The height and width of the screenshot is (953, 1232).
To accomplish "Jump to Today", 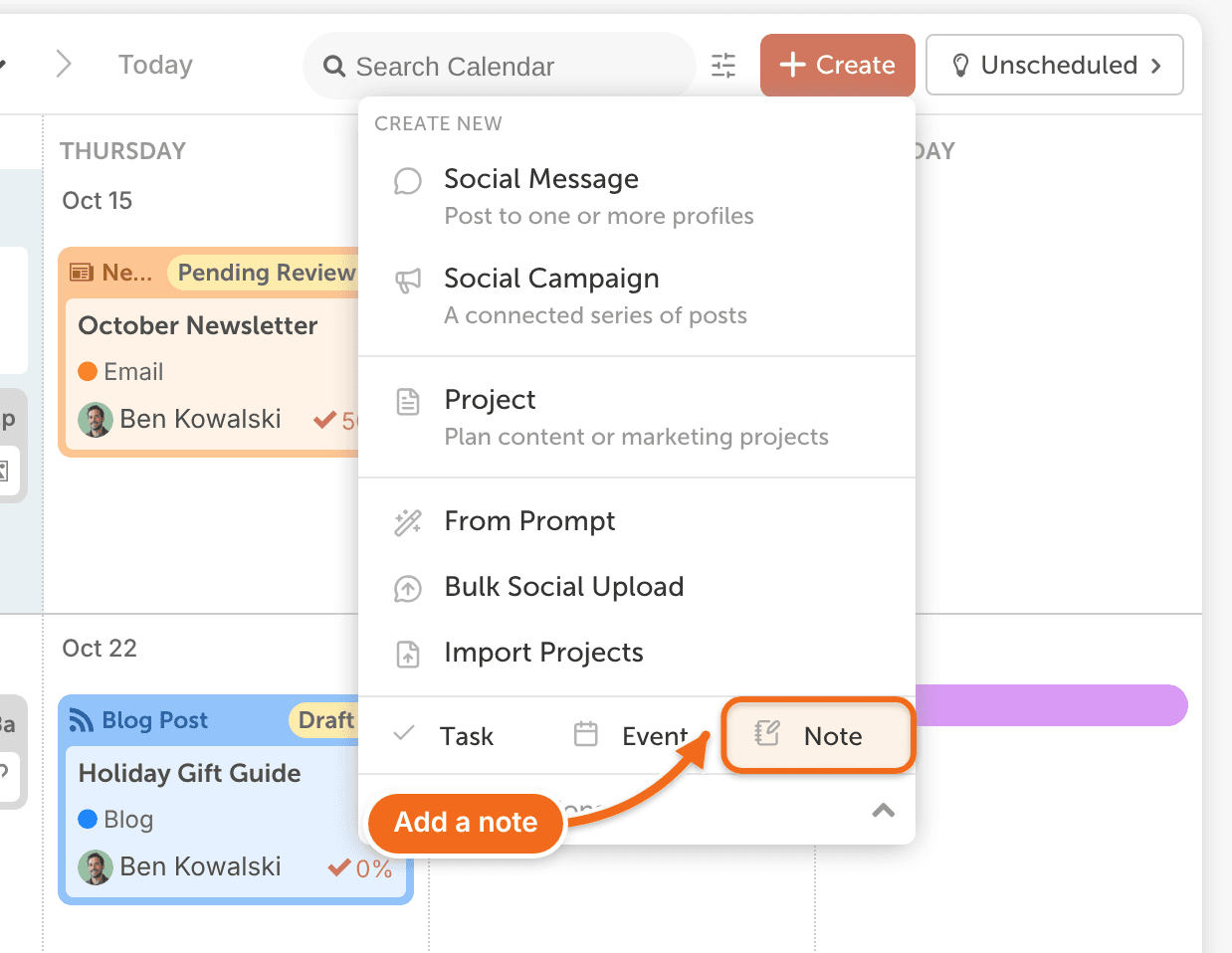I will [155, 65].
